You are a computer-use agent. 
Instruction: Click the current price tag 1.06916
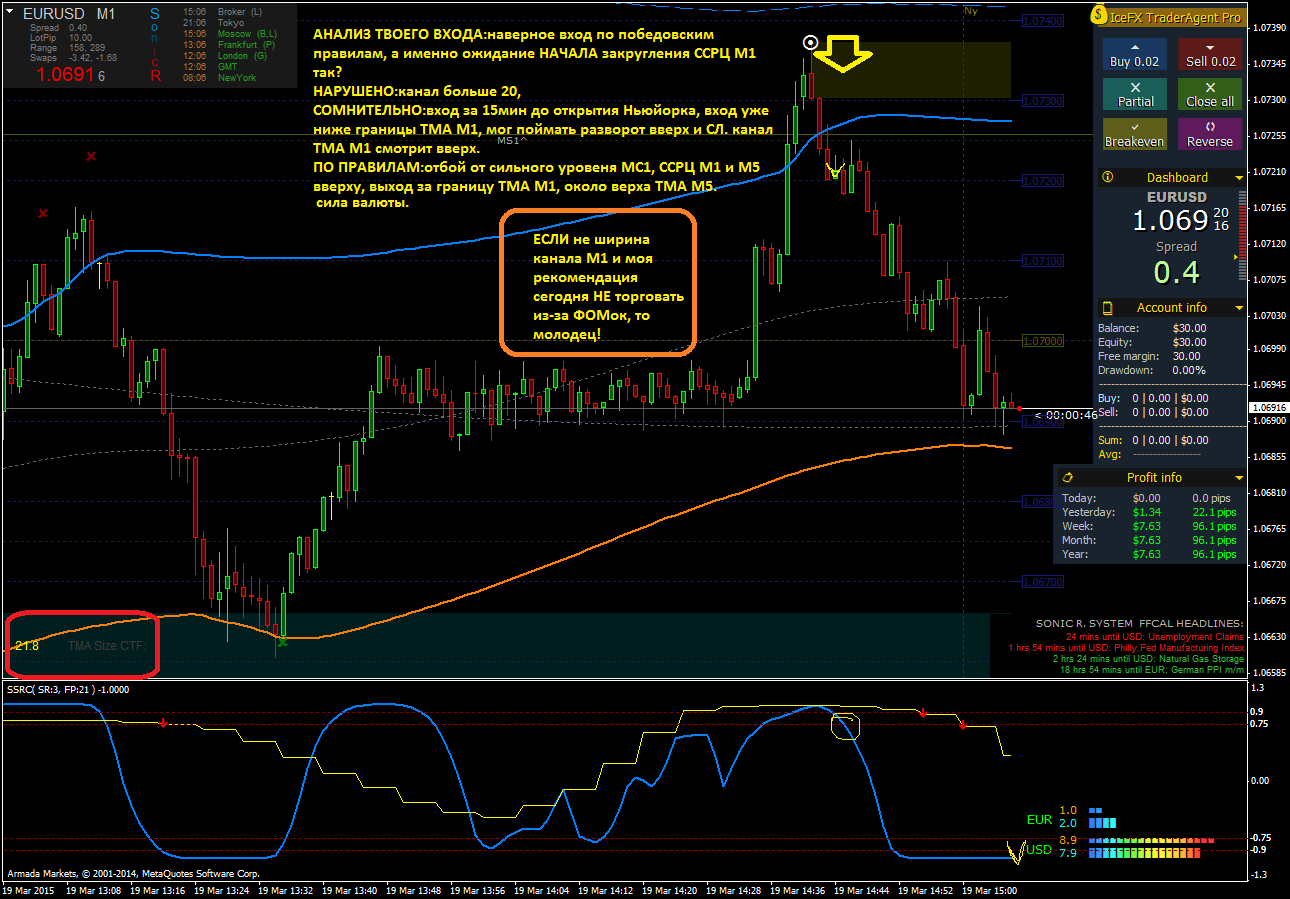tap(1268, 408)
